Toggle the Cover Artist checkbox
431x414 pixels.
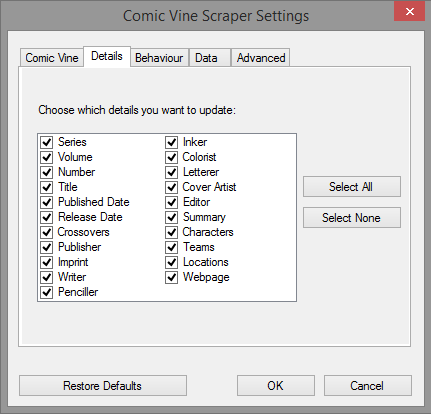point(171,187)
